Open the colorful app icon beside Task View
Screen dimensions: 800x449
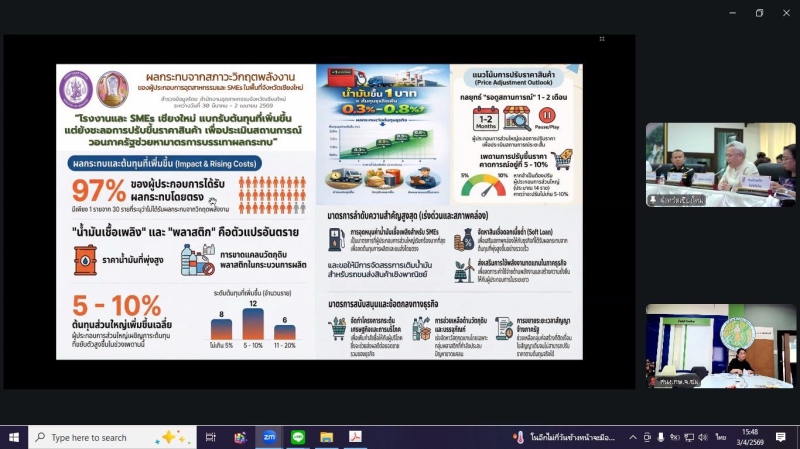(x=240, y=437)
